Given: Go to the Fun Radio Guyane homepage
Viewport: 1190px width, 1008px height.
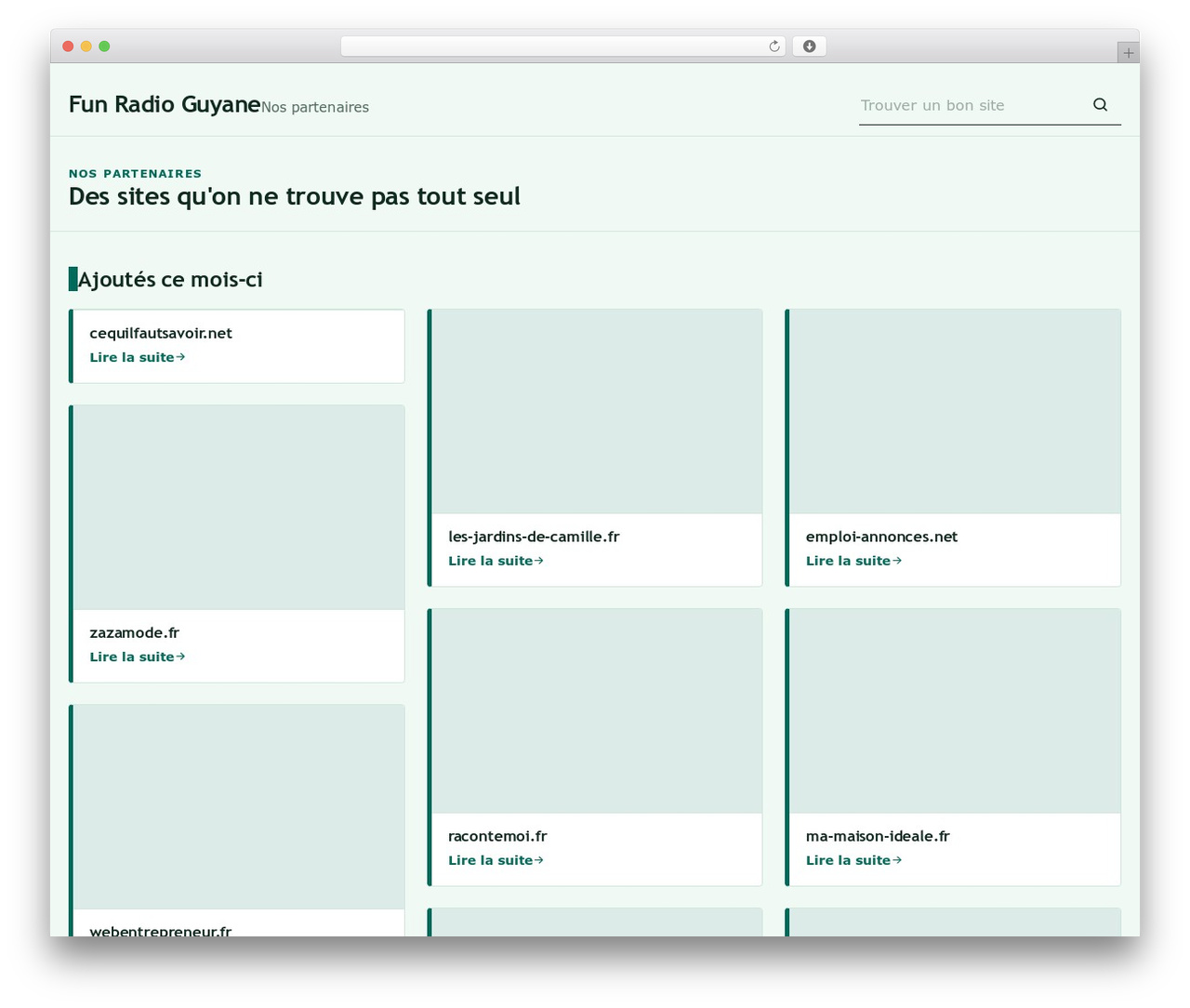Looking at the screenshot, I should click(x=165, y=104).
